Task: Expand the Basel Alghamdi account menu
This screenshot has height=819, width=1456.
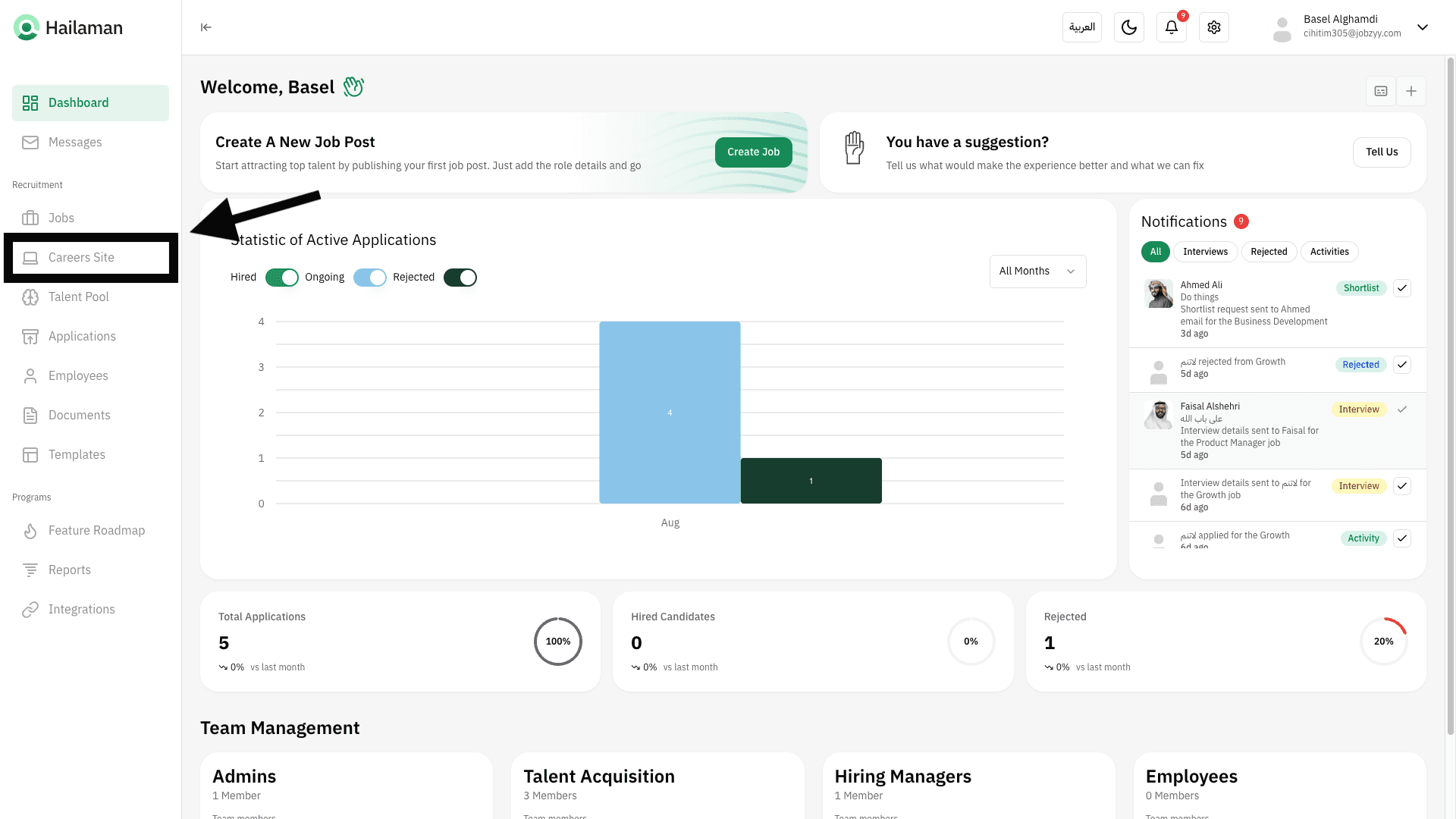Action: (x=1422, y=27)
